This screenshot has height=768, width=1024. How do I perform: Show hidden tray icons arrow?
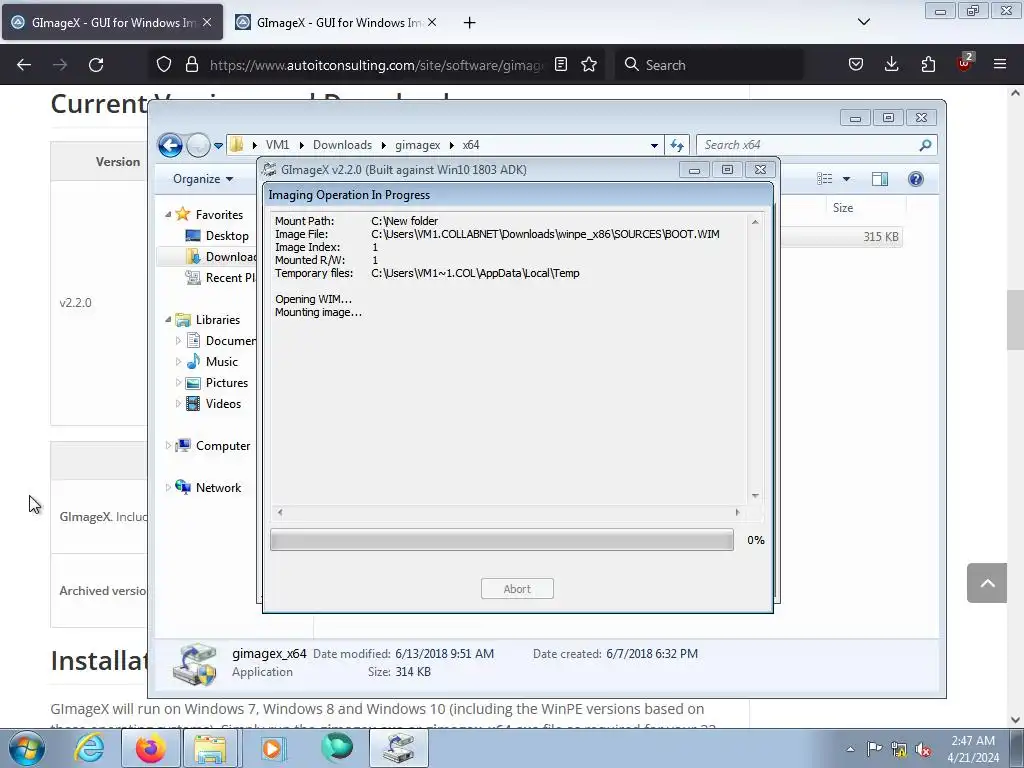pos(850,749)
